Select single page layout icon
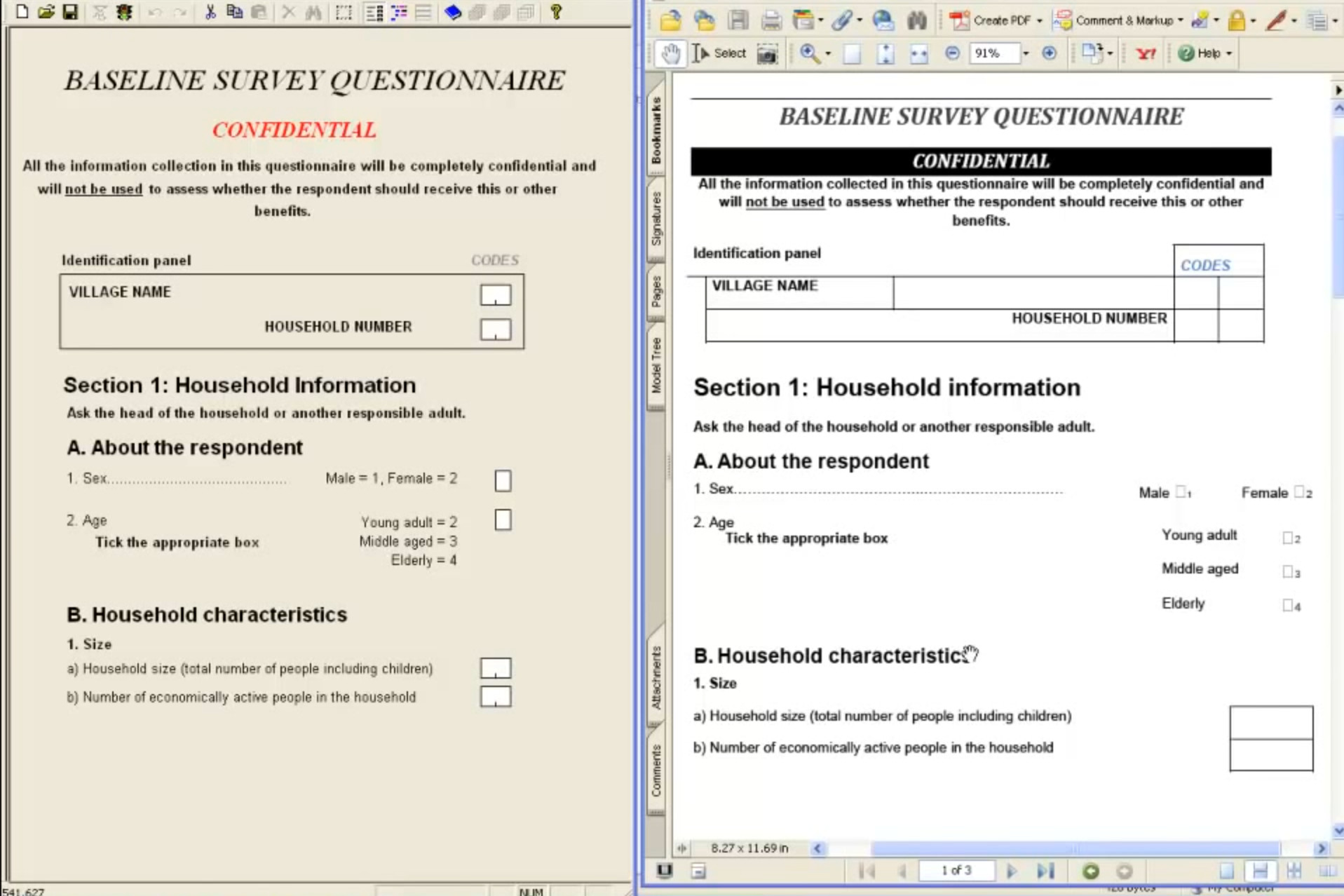Image resolution: width=1344 pixels, height=896 pixels. click(x=1226, y=871)
